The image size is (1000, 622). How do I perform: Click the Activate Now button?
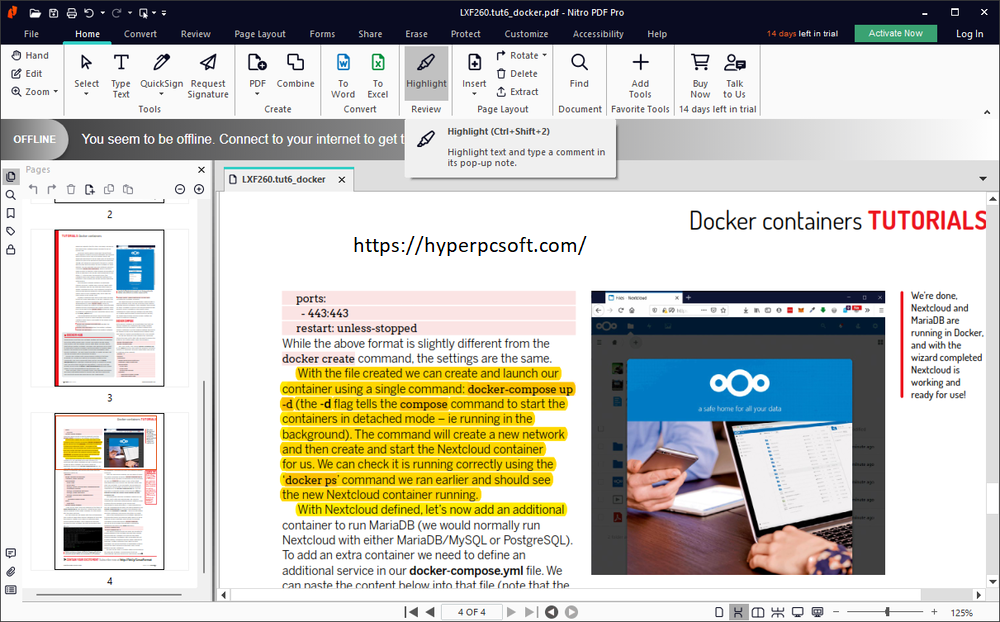pyautogui.click(x=895, y=33)
